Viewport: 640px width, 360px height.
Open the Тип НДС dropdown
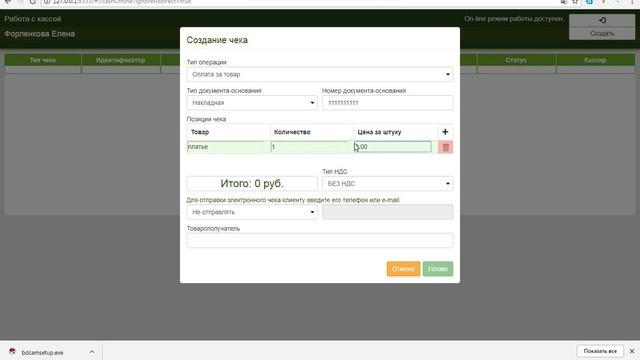(387, 184)
